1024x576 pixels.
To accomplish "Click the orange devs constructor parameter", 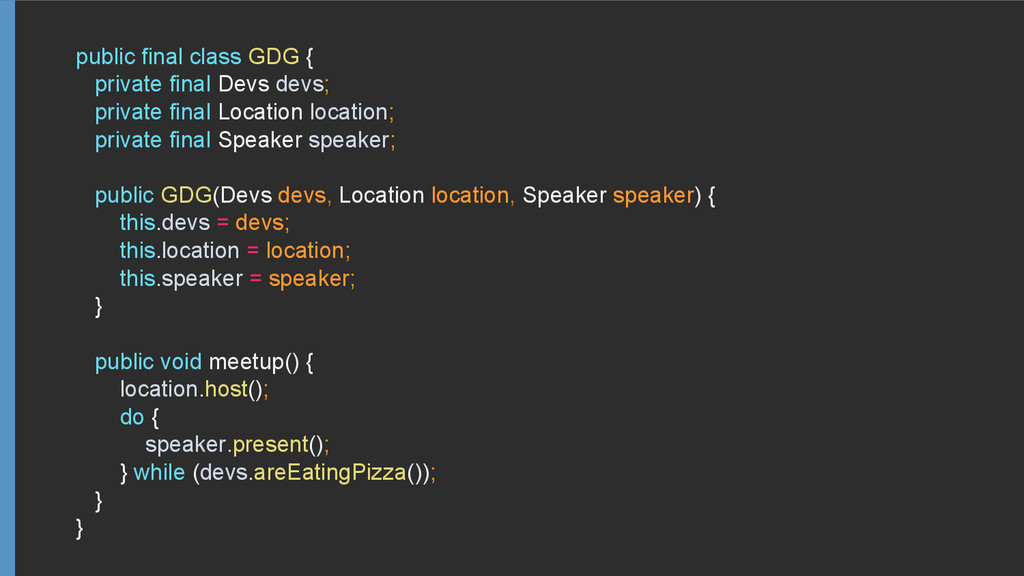I will [x=302, y=195].
